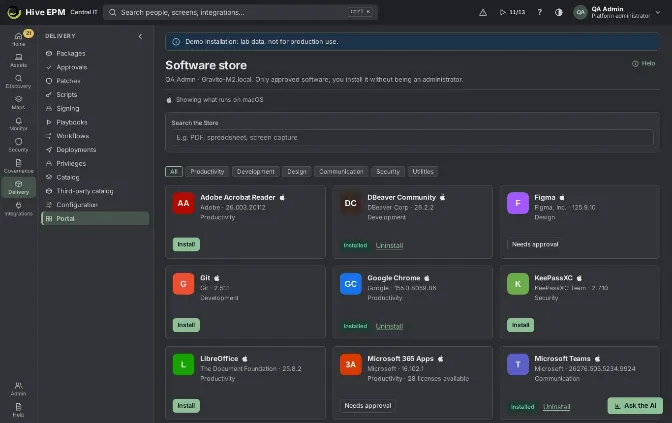
Task: Open Deployments in the Delivery menu
Action: coord(95,150)
